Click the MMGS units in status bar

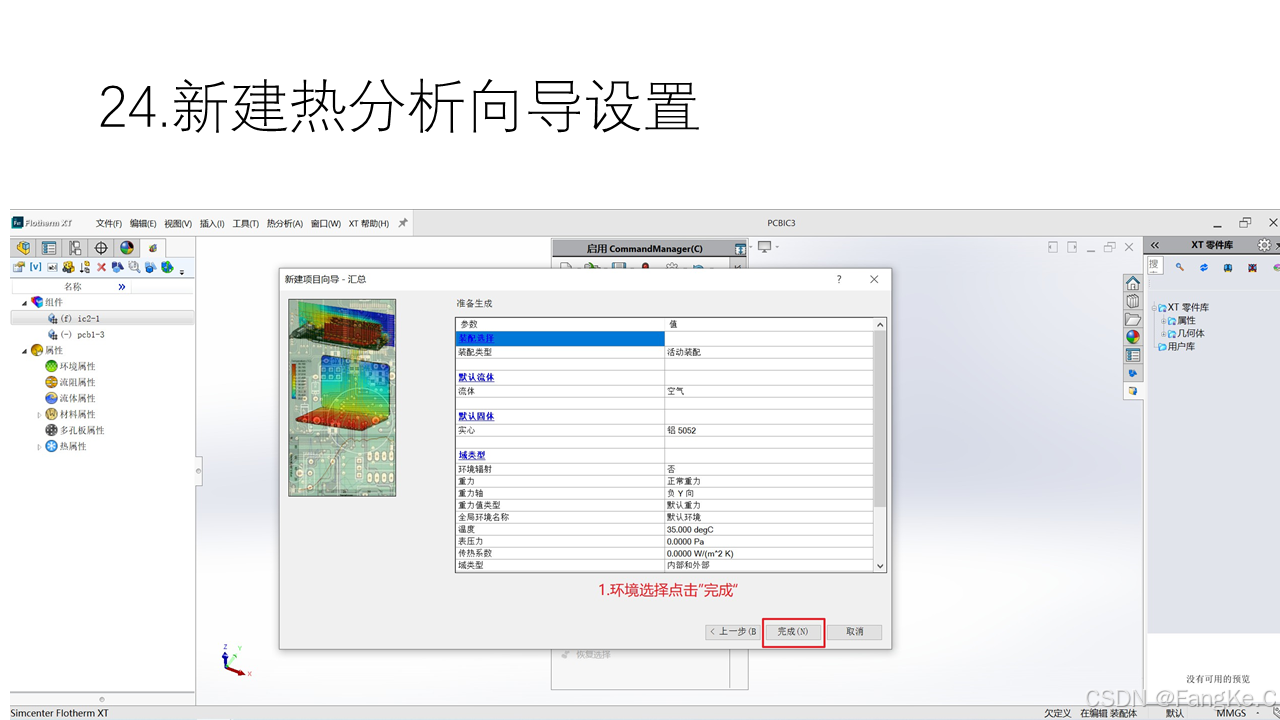click(1231, 713)
